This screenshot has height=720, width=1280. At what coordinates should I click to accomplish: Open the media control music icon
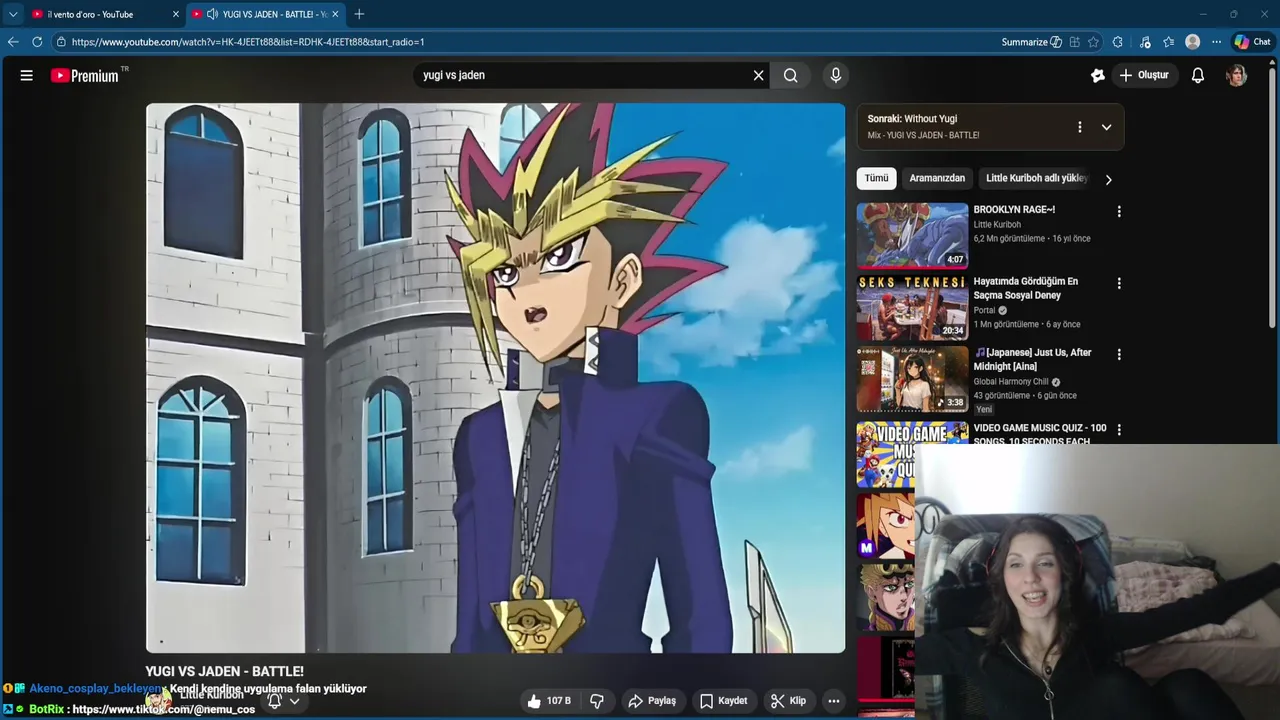tap(1145, 42)
